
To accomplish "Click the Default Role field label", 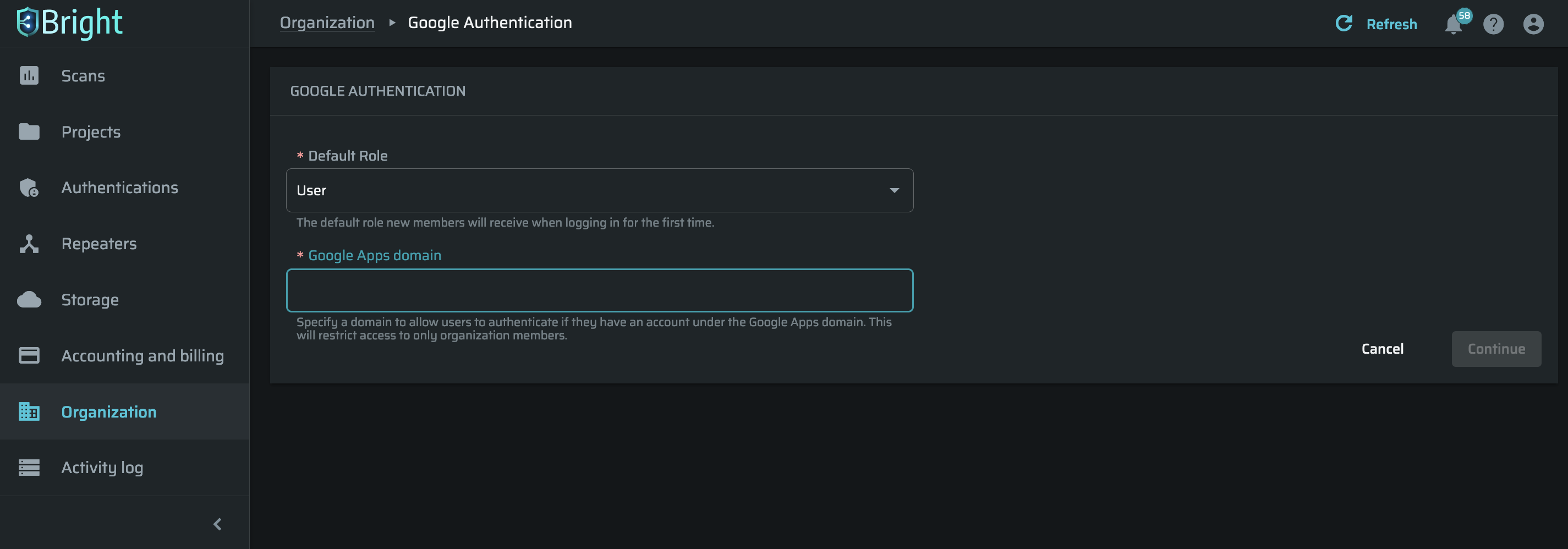I will pyautogui.click(x=348, y=156).
